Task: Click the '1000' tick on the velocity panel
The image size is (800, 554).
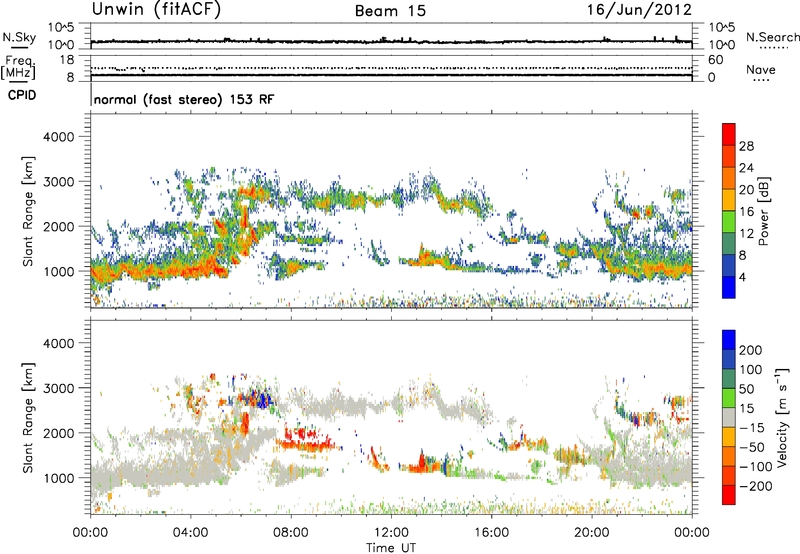Action: [59, 478]
